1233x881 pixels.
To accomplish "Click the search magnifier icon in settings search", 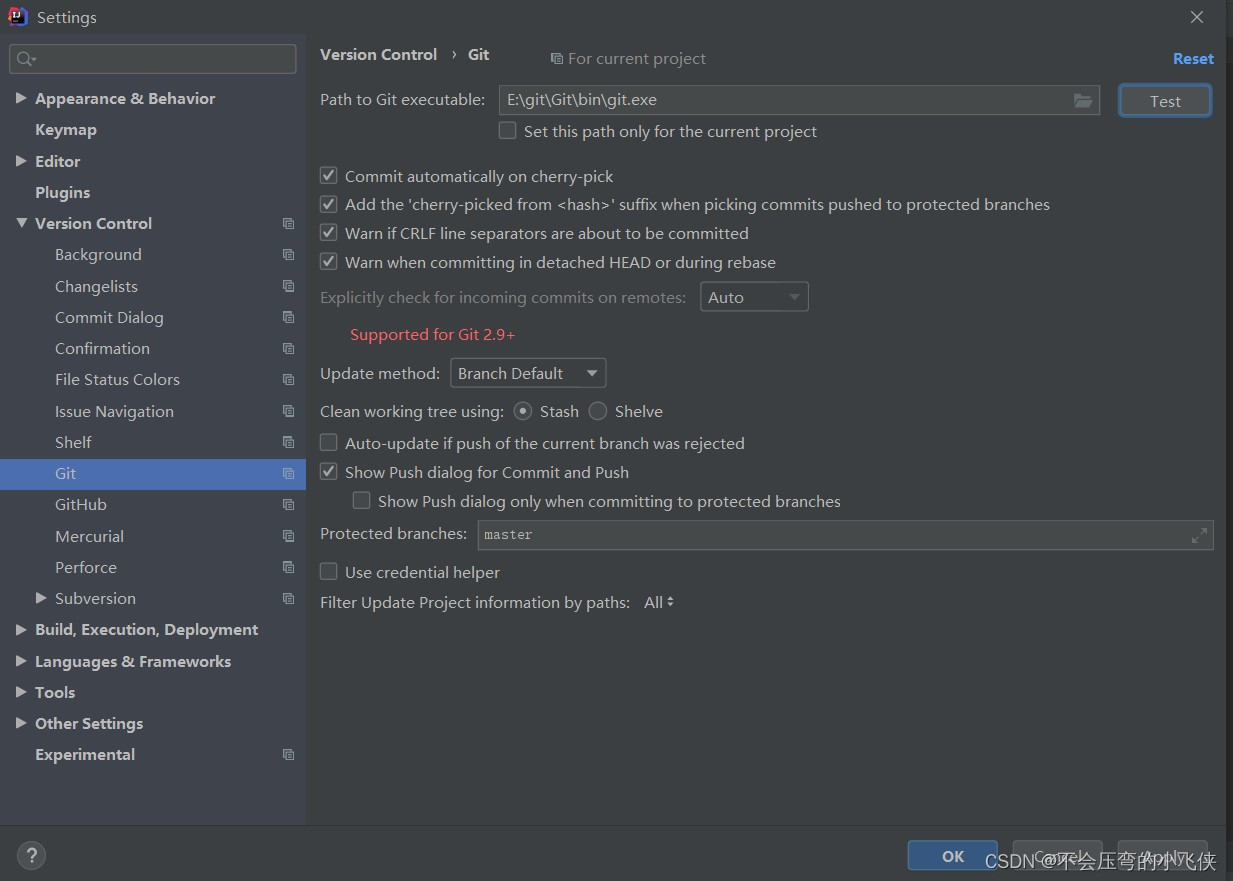I will [x=26, y=59].
